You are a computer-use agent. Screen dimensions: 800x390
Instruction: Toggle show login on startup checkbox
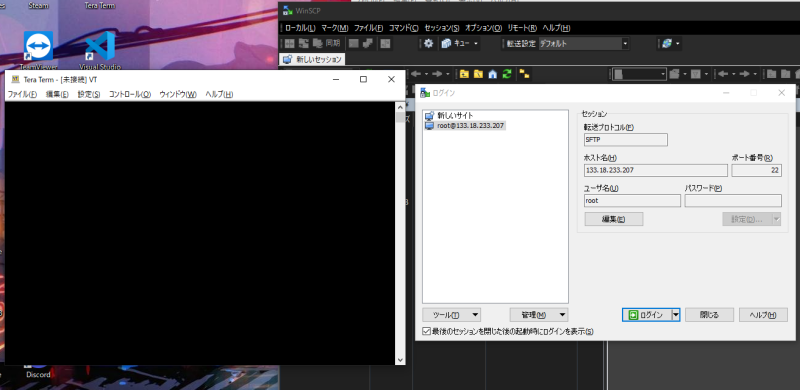tap(427, 331)
